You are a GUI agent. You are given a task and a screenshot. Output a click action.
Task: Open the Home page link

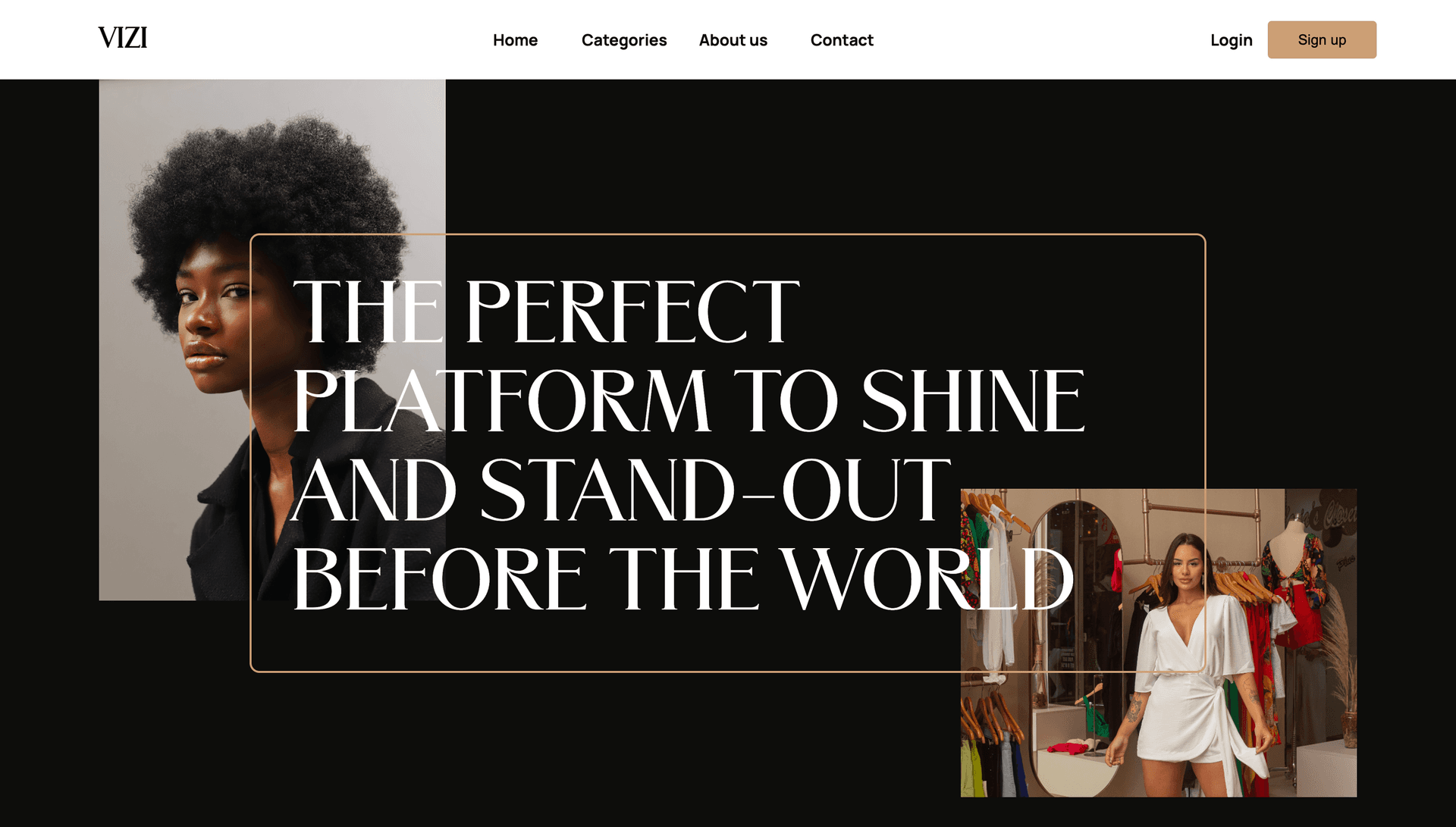pyautogui.click(x=515, y=40)
